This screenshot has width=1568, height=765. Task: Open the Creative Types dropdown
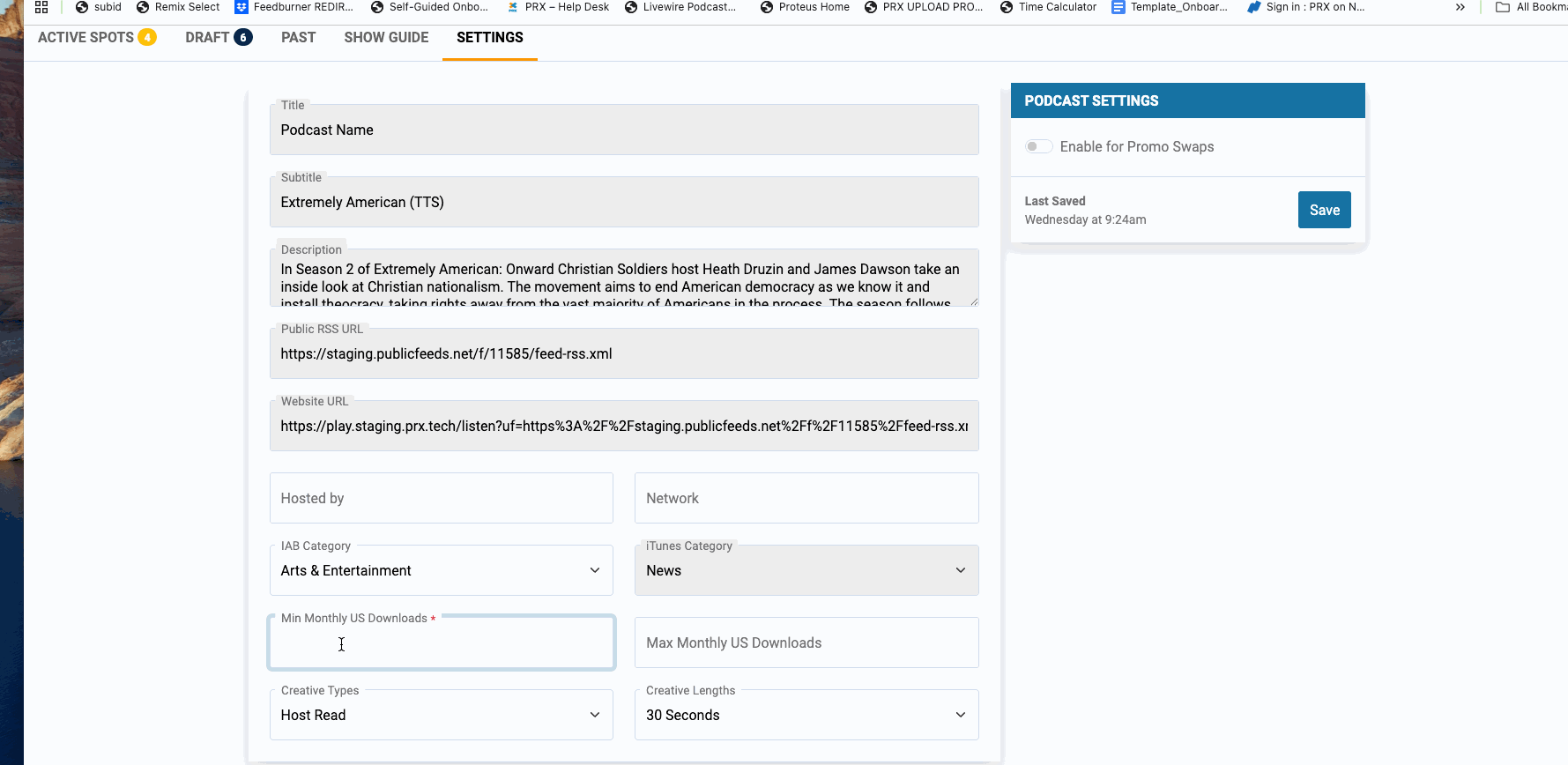click(x=441, y=715)
